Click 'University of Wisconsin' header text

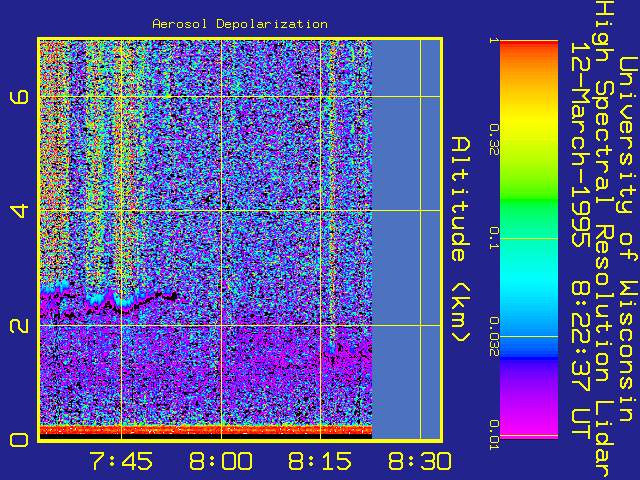point(628,239)
